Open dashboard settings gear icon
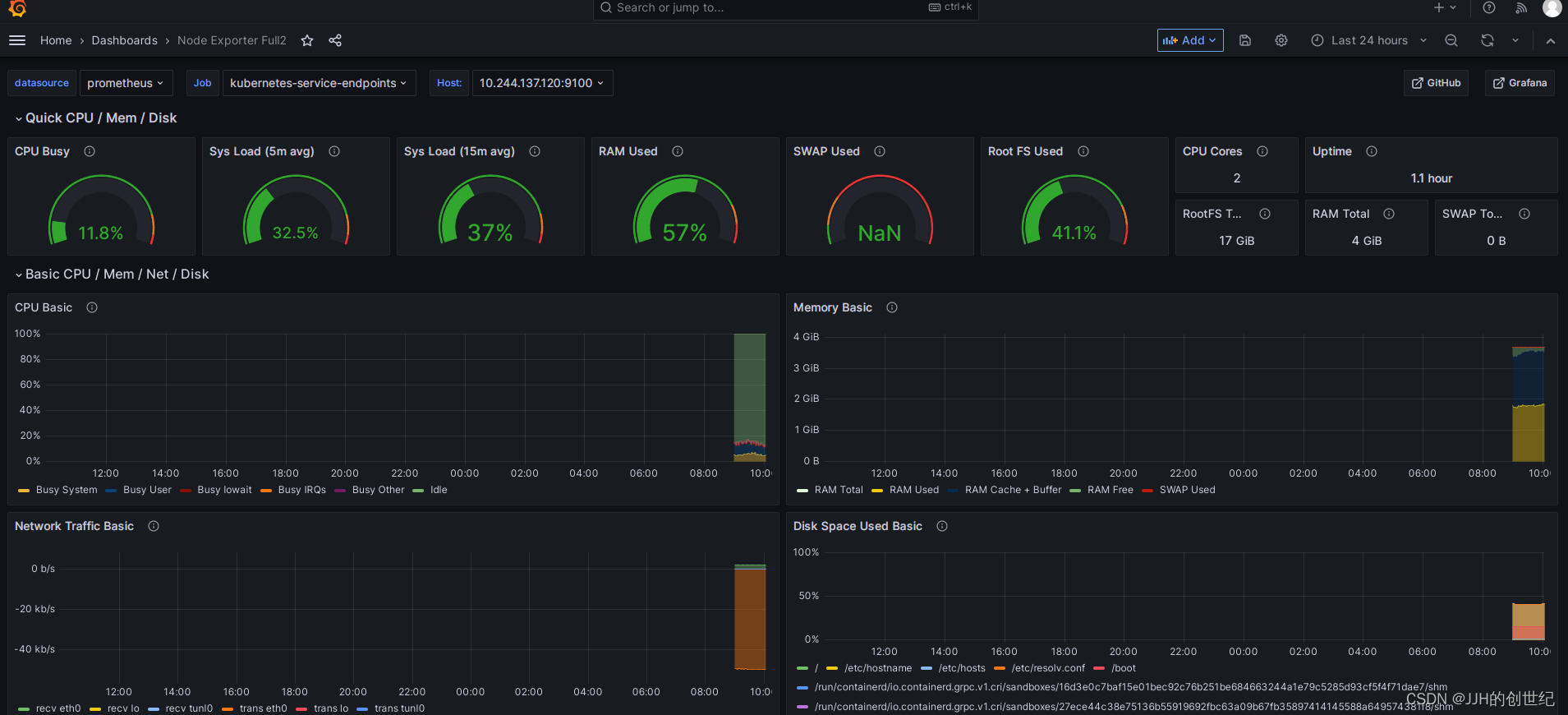Viewport: 1568px width, 715px height. coord(1281,40)
